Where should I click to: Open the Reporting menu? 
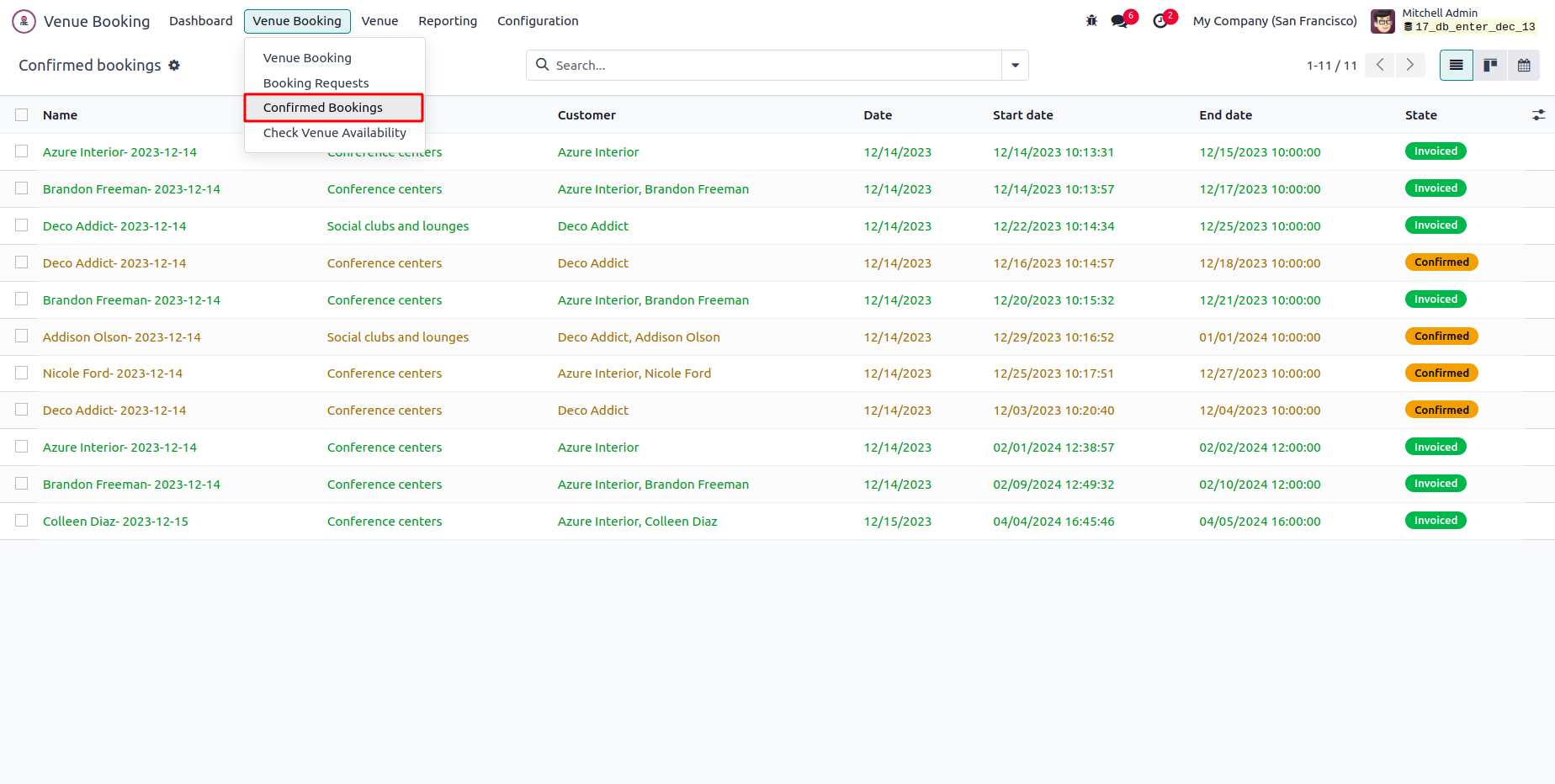point(448,21)
